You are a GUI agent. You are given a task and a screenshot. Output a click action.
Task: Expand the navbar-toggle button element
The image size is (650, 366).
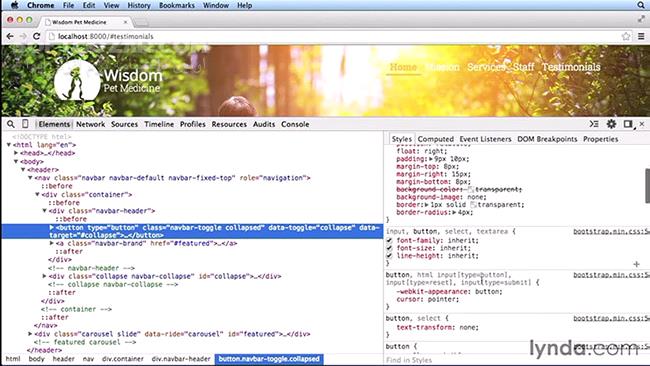tap(51, 228)
